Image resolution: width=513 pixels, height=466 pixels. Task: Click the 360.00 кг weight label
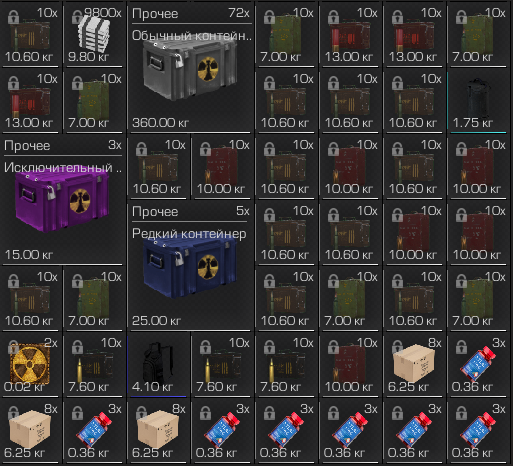pos(160,123)
